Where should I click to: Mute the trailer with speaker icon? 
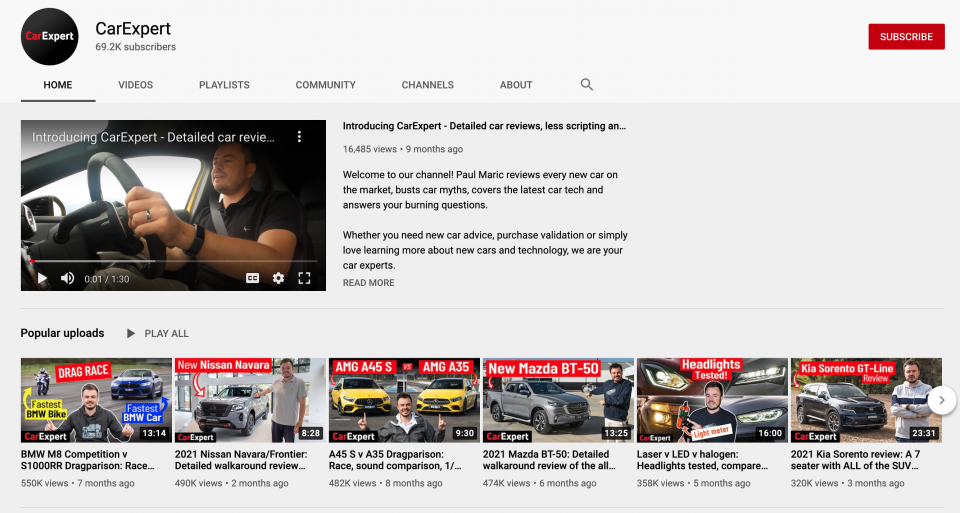(67, 279)
